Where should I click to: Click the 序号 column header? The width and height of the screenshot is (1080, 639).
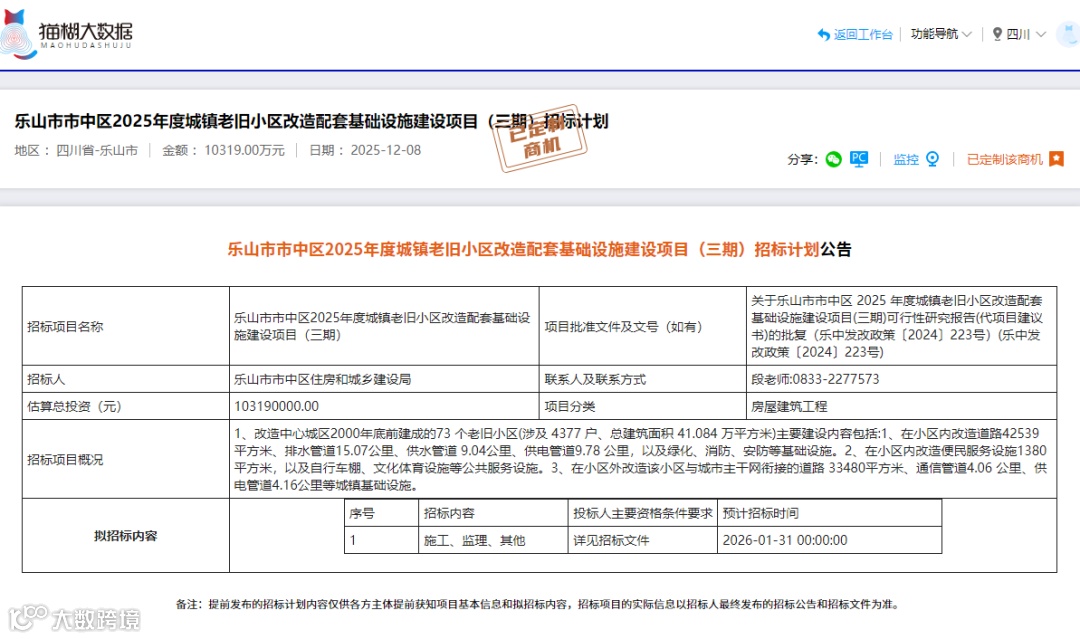[x=381, y=513]
